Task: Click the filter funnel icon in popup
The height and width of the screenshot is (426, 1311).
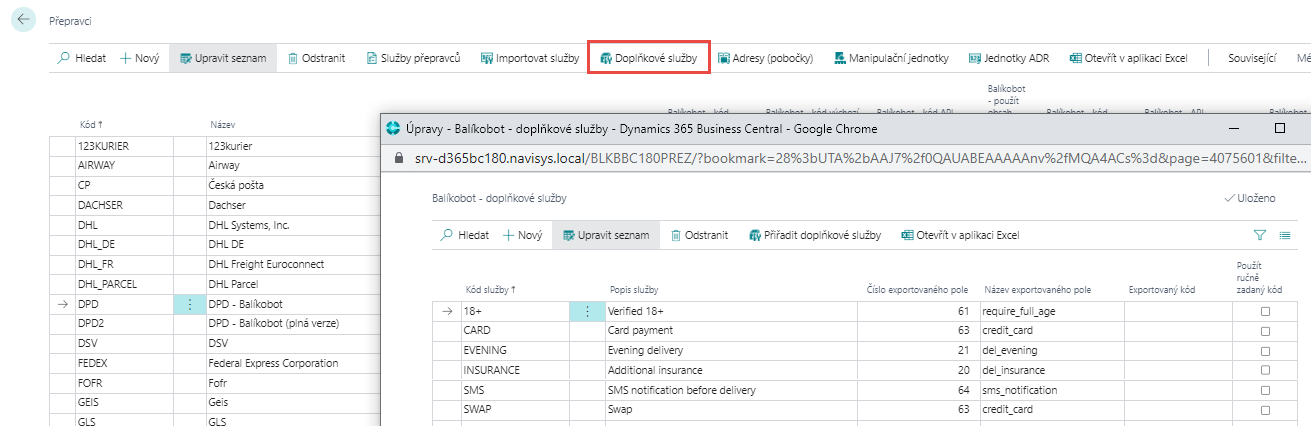Action: (x=1259, y=235)
